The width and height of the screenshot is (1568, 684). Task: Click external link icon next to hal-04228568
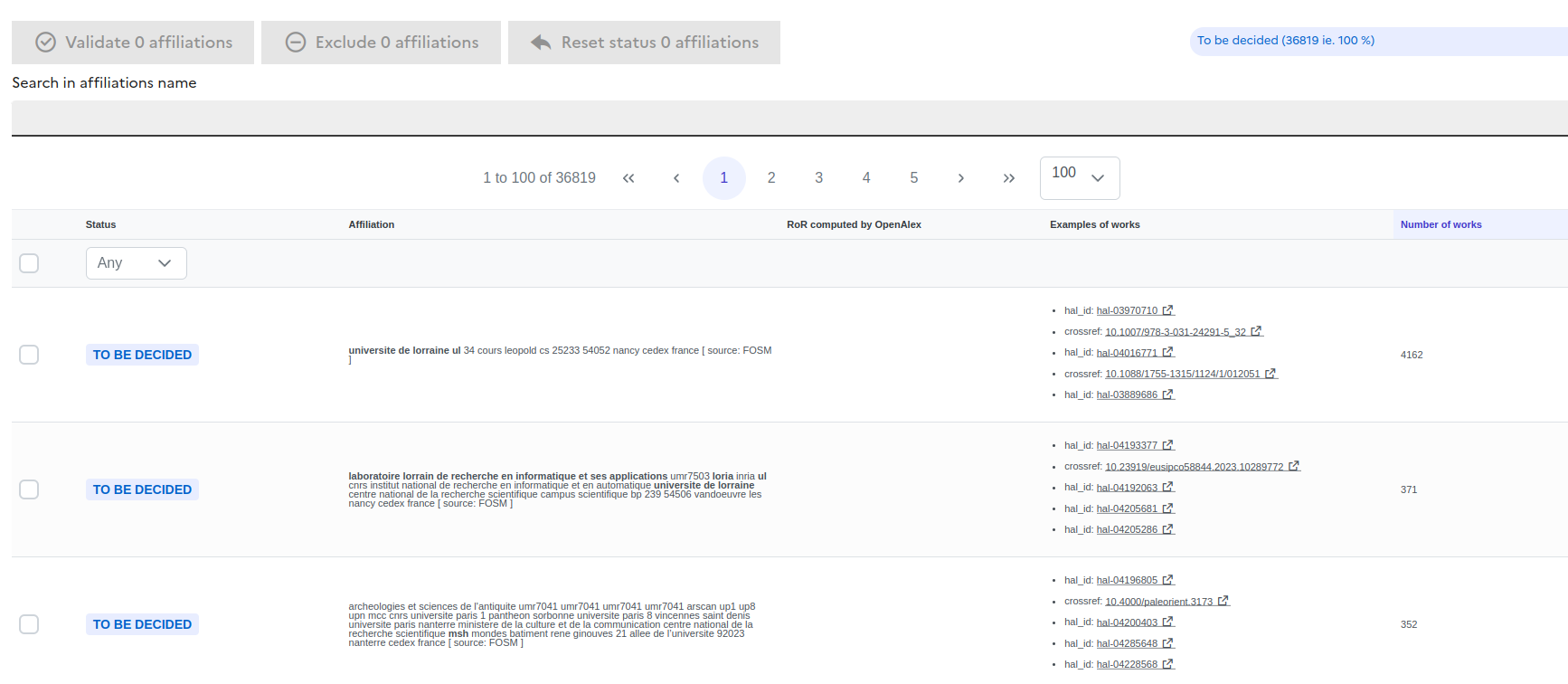[1167, 664]
